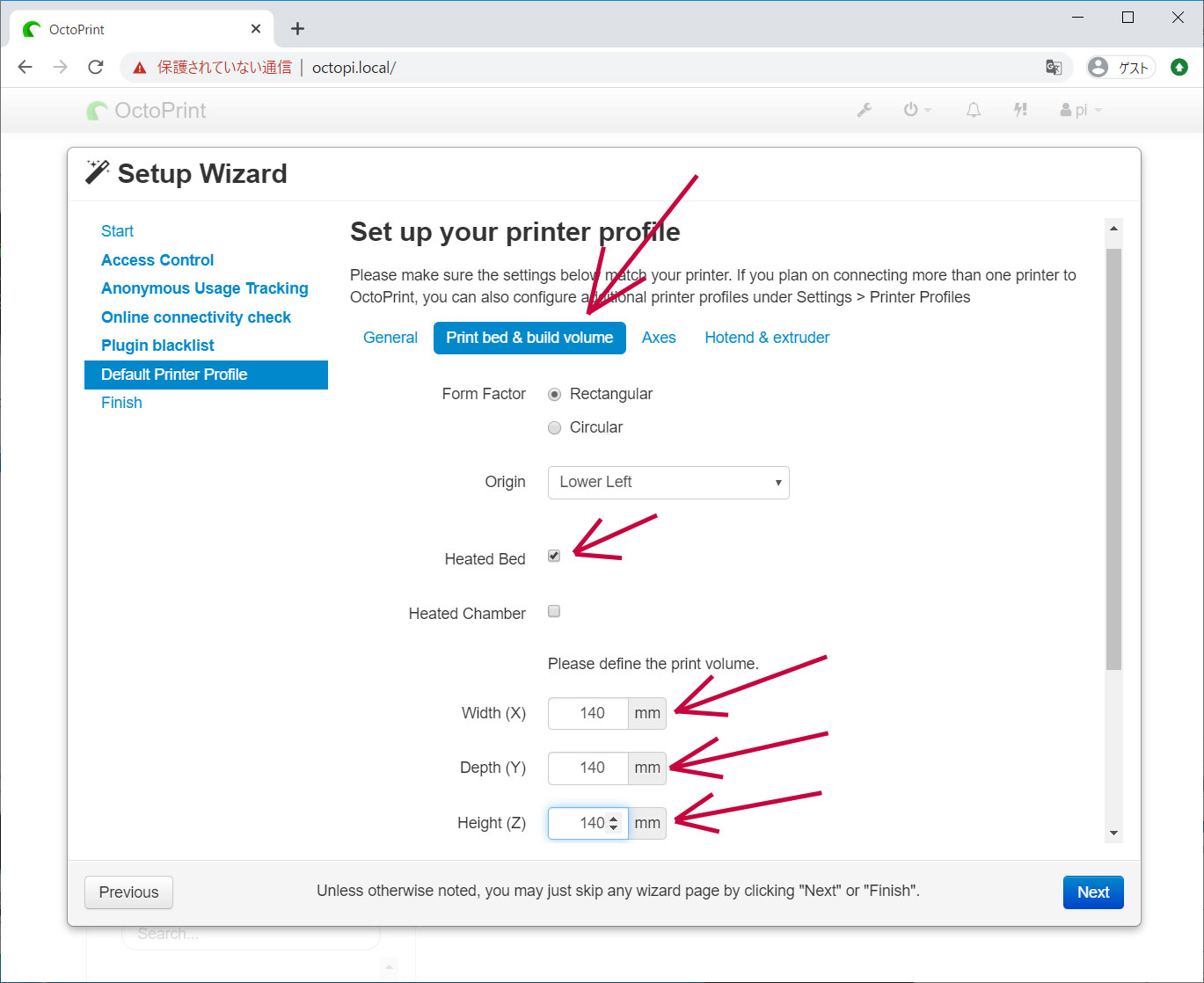Click the wizard scrollbar thumb
This screenshot has width=1204, height=983.
click(x=1113, y=460)
